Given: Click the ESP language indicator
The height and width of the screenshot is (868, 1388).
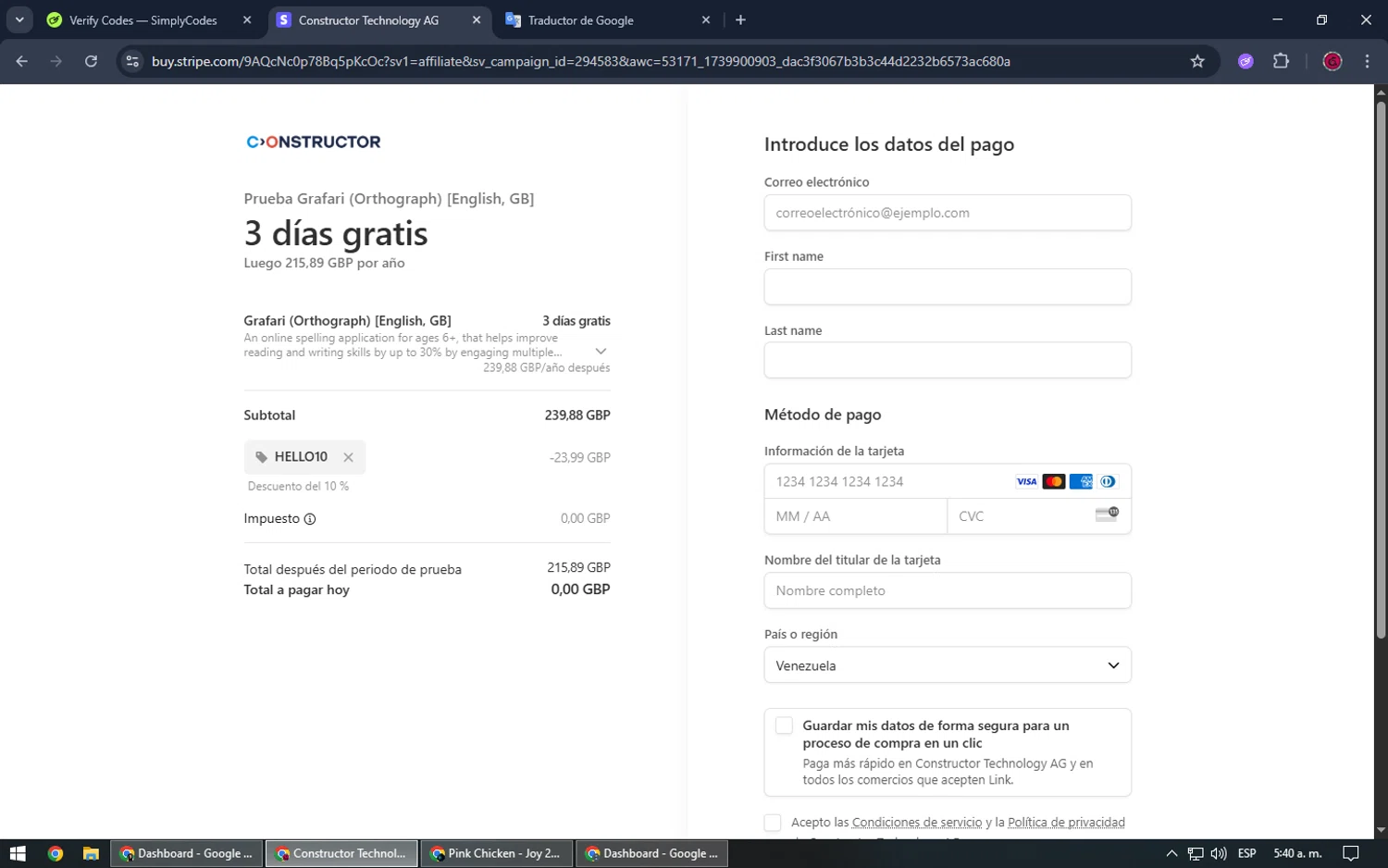Looking at the screenshot, I should point(1246,853).
